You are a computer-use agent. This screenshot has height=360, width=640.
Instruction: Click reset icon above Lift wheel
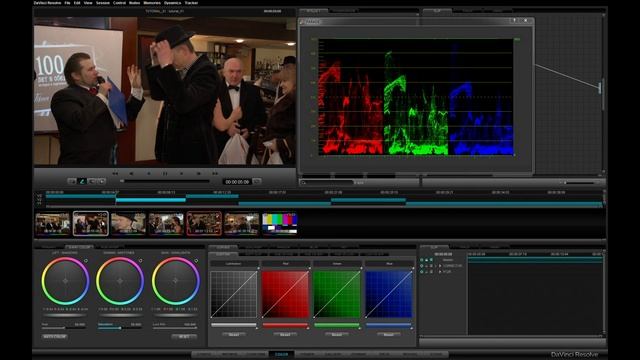click(86, 260)
